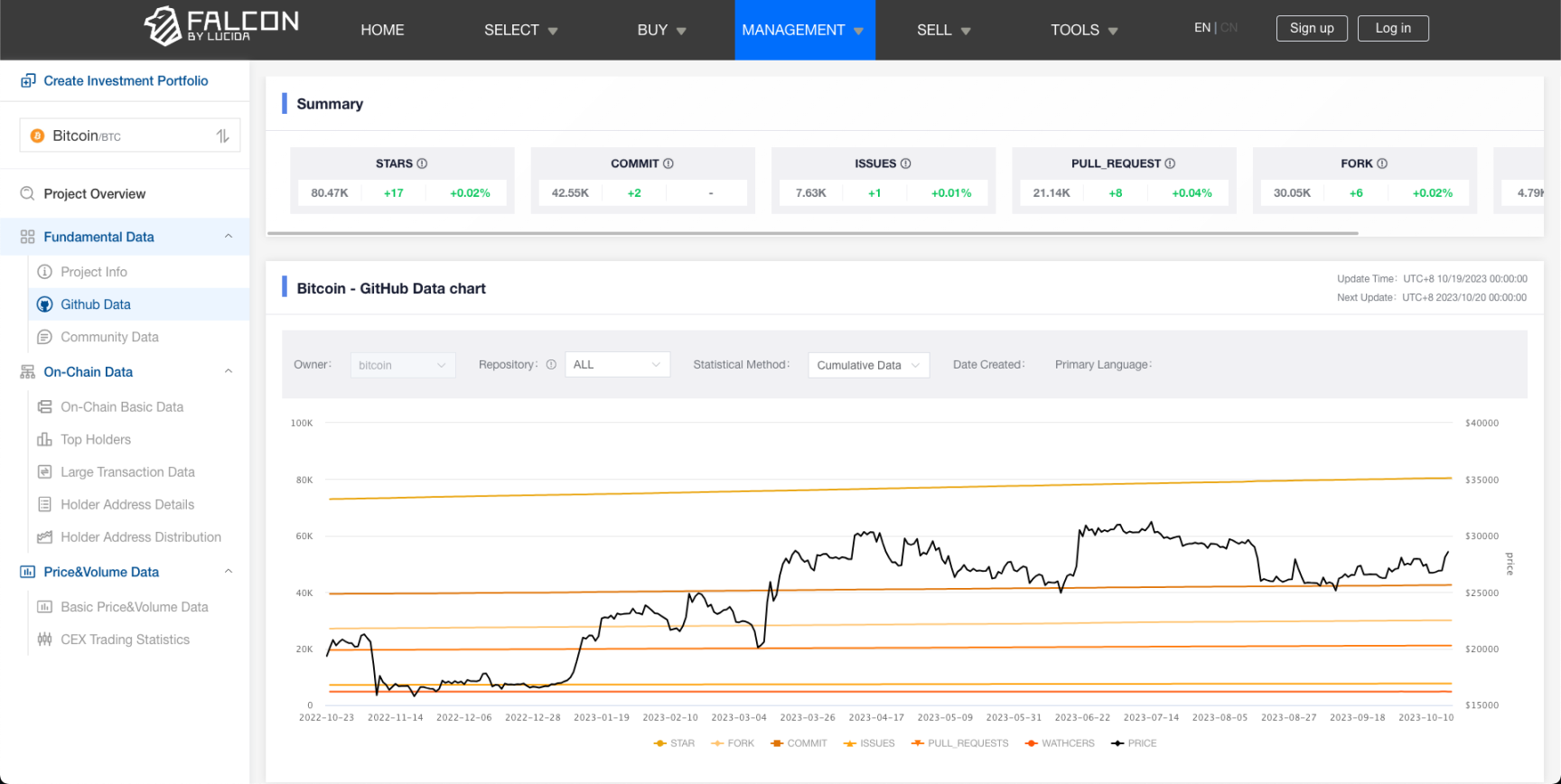The width and height of the screenshot is (1561, 784).
Task: Open the Top Holders page
Action: coord(96,440)
